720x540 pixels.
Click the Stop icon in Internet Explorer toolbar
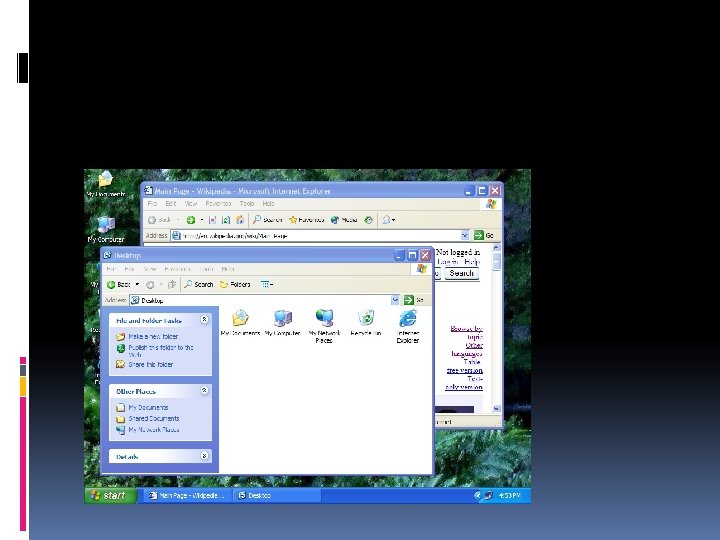(212, 220)
